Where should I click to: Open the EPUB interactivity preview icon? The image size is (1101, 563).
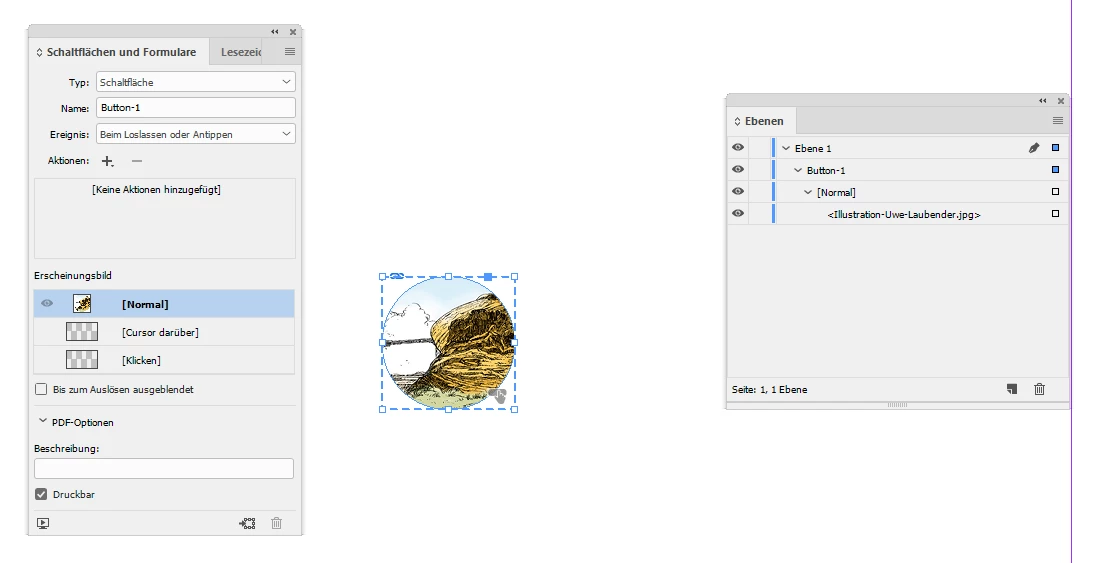coord(43,523)
